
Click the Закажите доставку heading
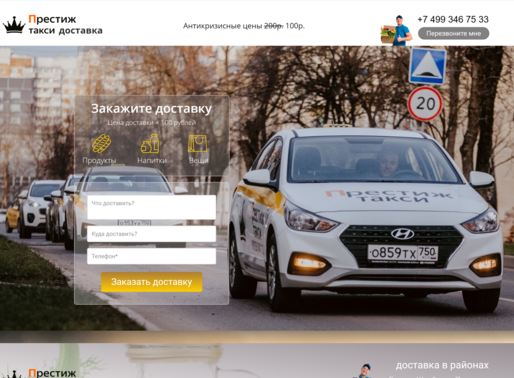(151, 109)
